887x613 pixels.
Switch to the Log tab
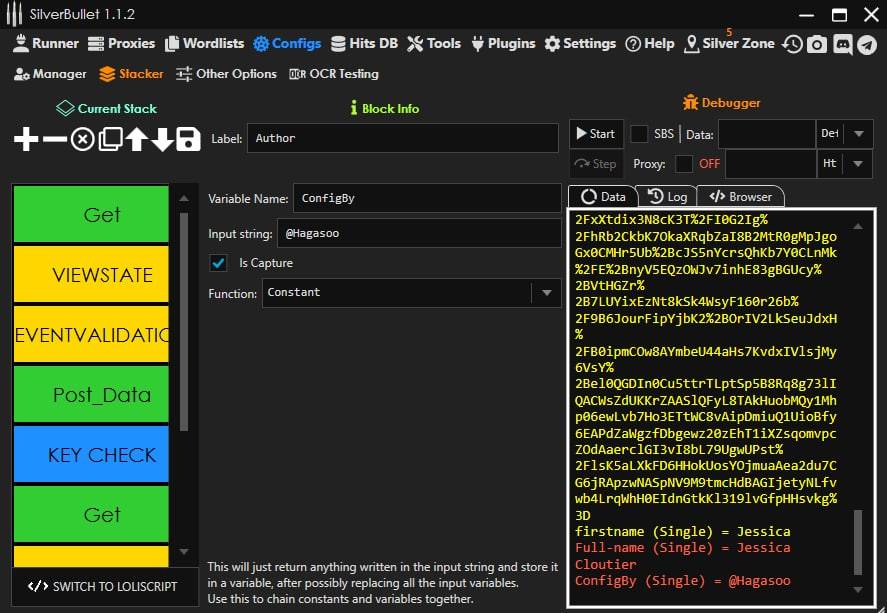click(667, 197)
